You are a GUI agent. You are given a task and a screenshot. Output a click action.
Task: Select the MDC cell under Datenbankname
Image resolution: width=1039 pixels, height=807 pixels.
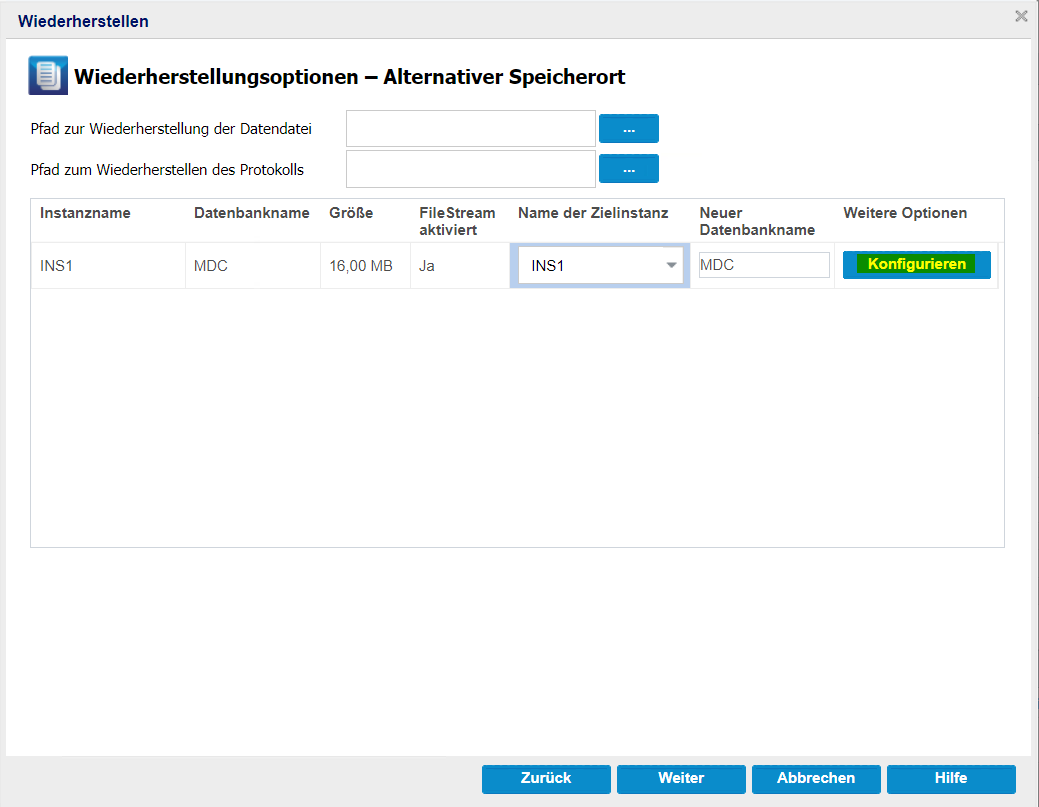(x=212, y=266)
